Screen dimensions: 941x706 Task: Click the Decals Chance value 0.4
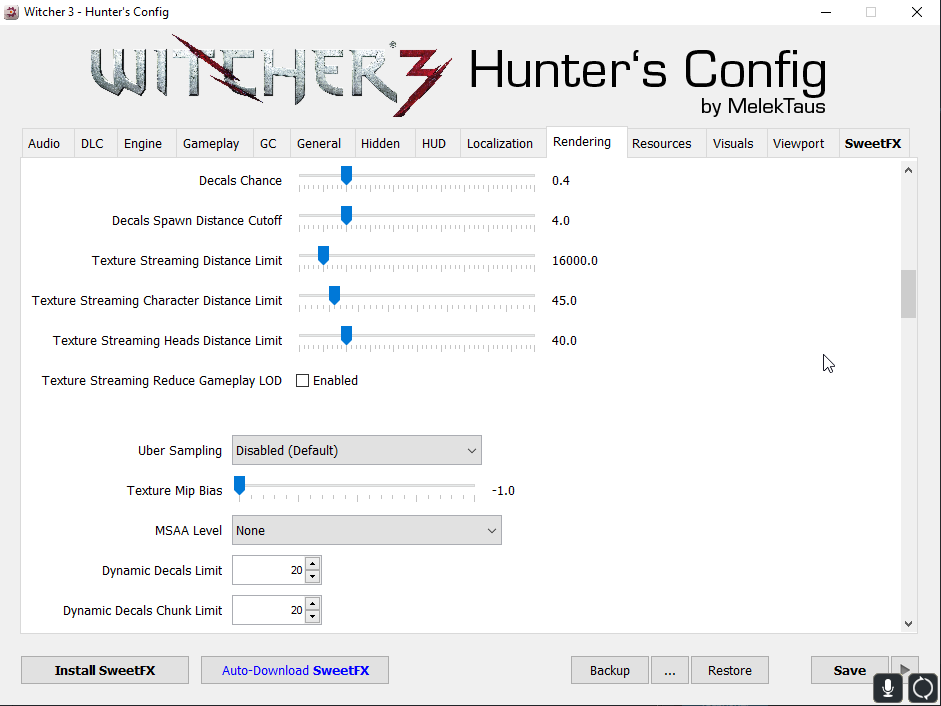[x=561, y=181]
